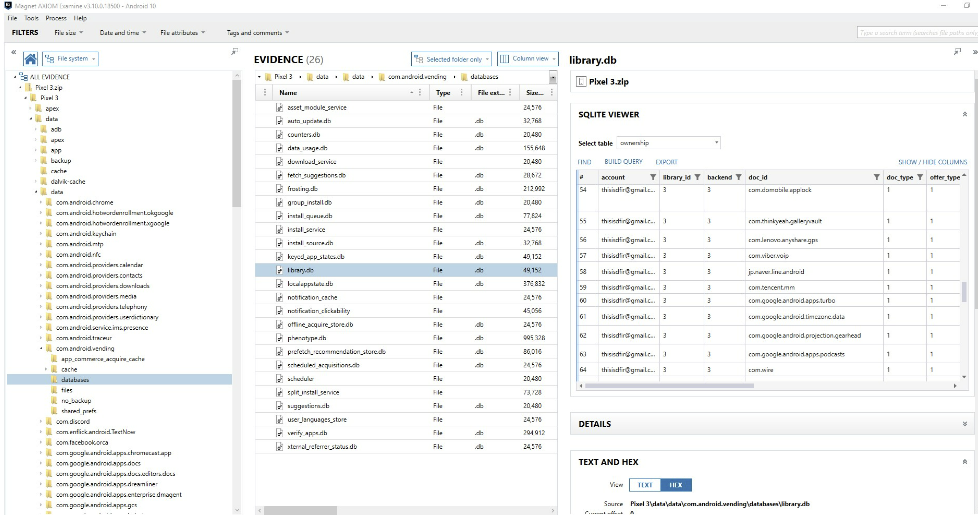Open the Column view dropdown
Screen dimensions: 978x525
pos(527,59)
